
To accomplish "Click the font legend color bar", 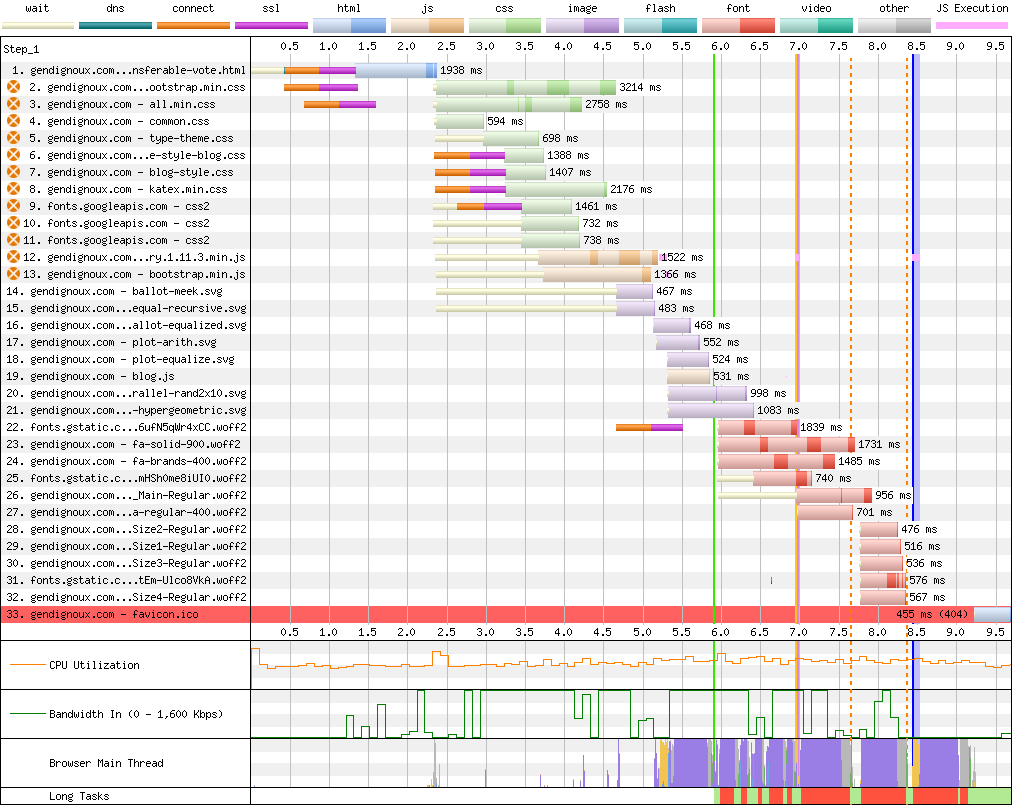I will 737,24.
